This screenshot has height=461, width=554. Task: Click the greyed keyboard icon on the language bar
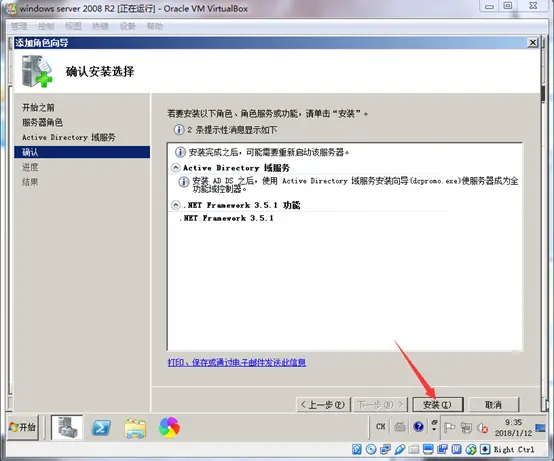(400, 427)
